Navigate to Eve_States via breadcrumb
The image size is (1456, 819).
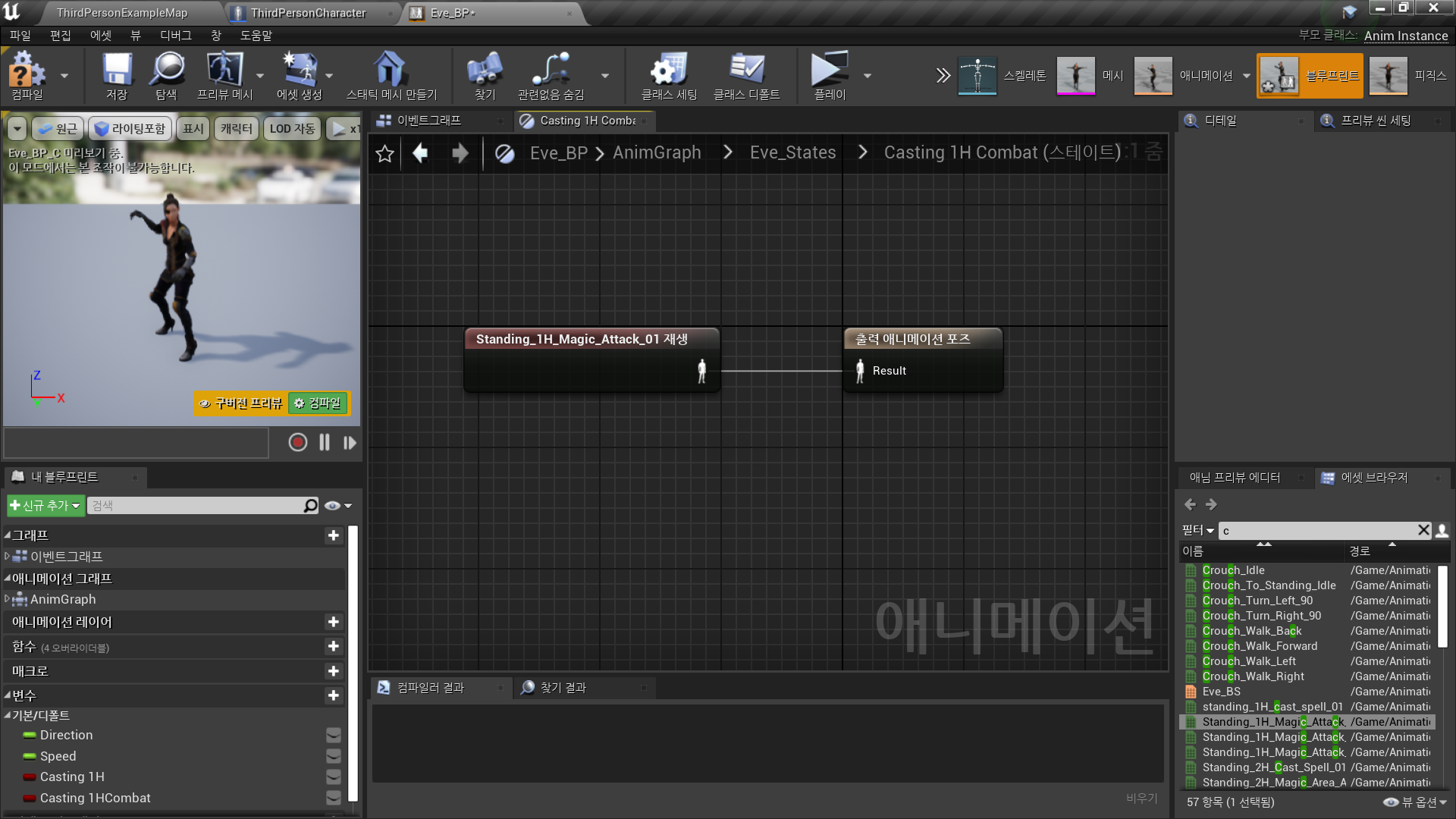point(792,152)
